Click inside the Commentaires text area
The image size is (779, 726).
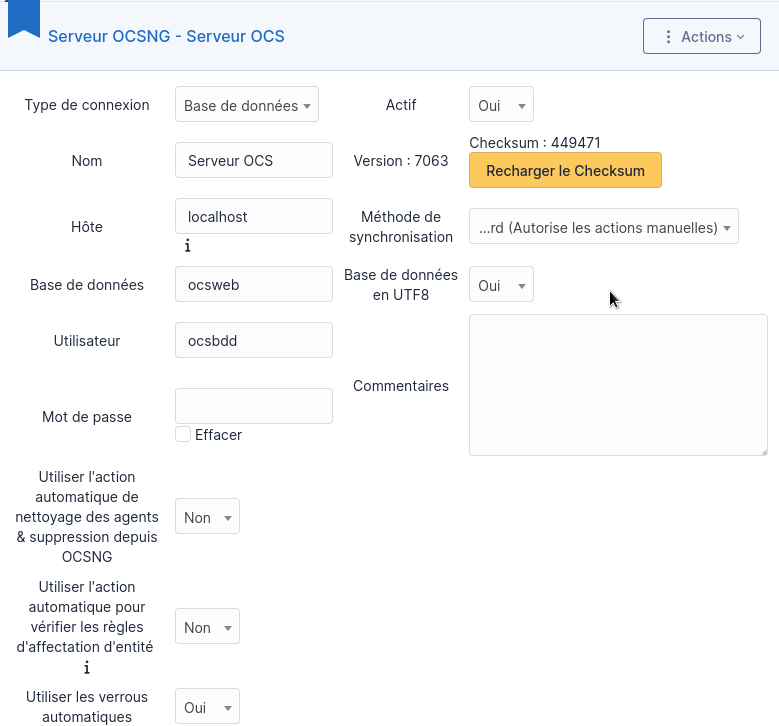(619, 385)
